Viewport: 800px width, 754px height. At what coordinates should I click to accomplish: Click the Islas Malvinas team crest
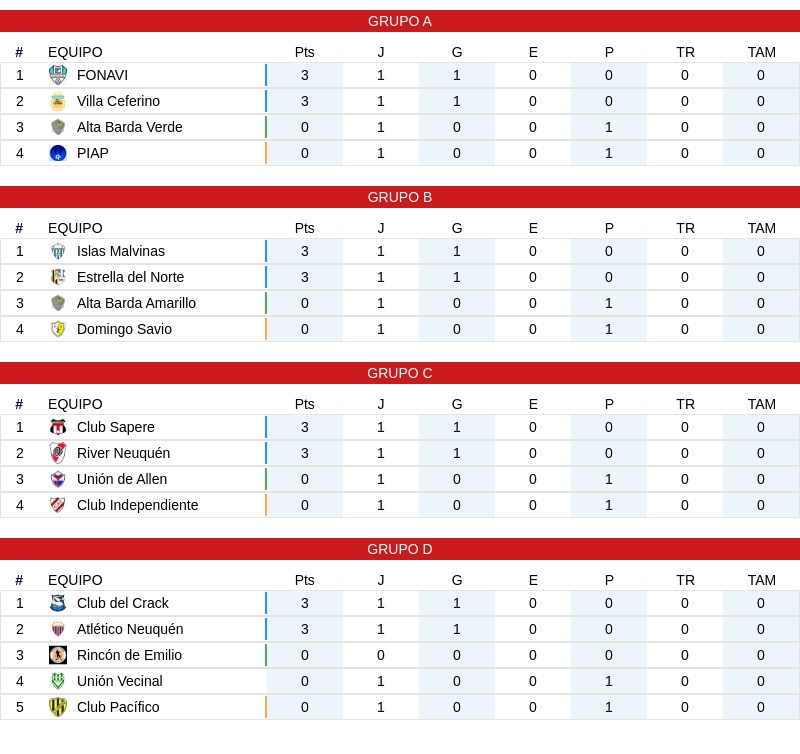(x=58, y=251)
